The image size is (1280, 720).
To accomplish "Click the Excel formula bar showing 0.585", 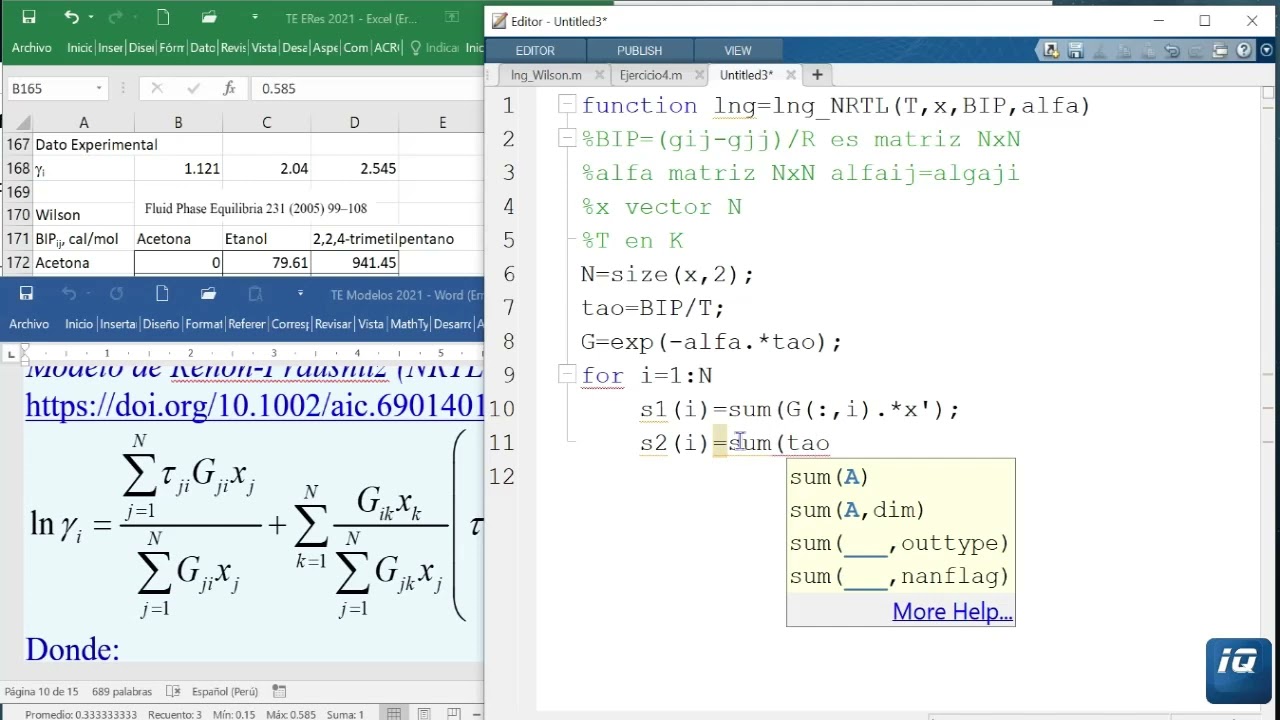I will [366, 88].
